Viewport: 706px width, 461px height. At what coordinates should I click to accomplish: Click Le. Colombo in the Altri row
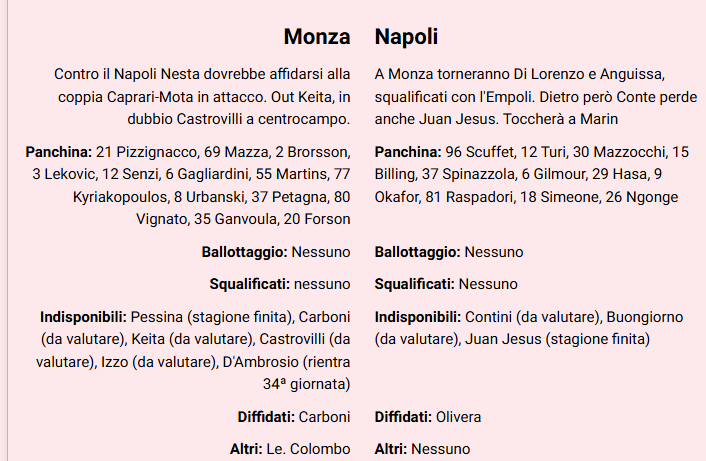(x=308, y=449)
